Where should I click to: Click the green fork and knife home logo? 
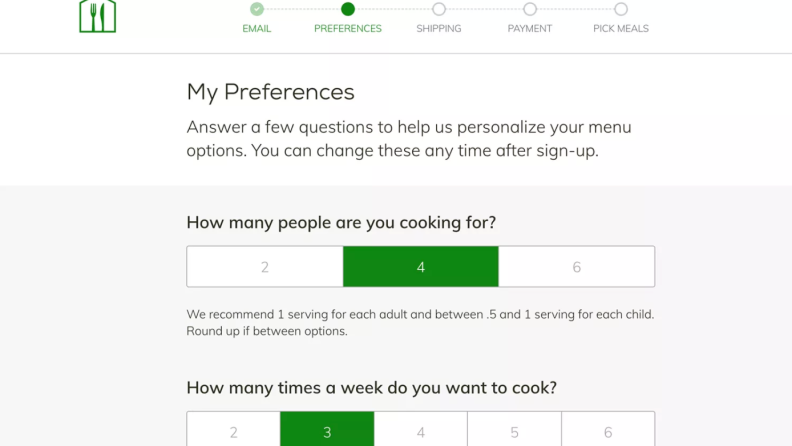[x=97, y=16]
